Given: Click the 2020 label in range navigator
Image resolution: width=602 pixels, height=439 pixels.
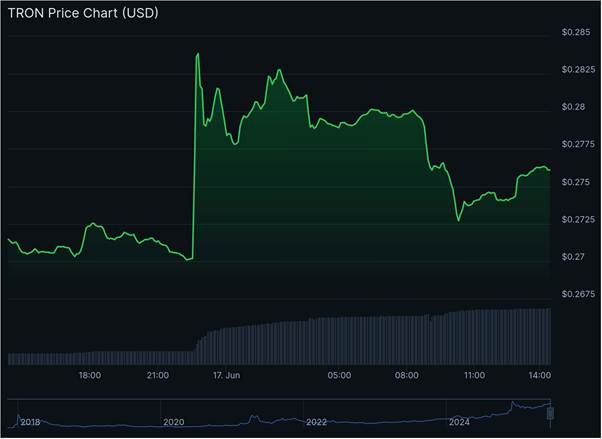Looking at the screenshot, I should click(174, 422).
